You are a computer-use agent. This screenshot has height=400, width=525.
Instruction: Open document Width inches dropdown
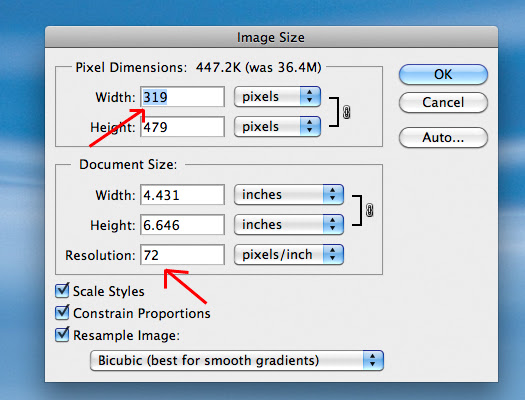coord(289,194)
